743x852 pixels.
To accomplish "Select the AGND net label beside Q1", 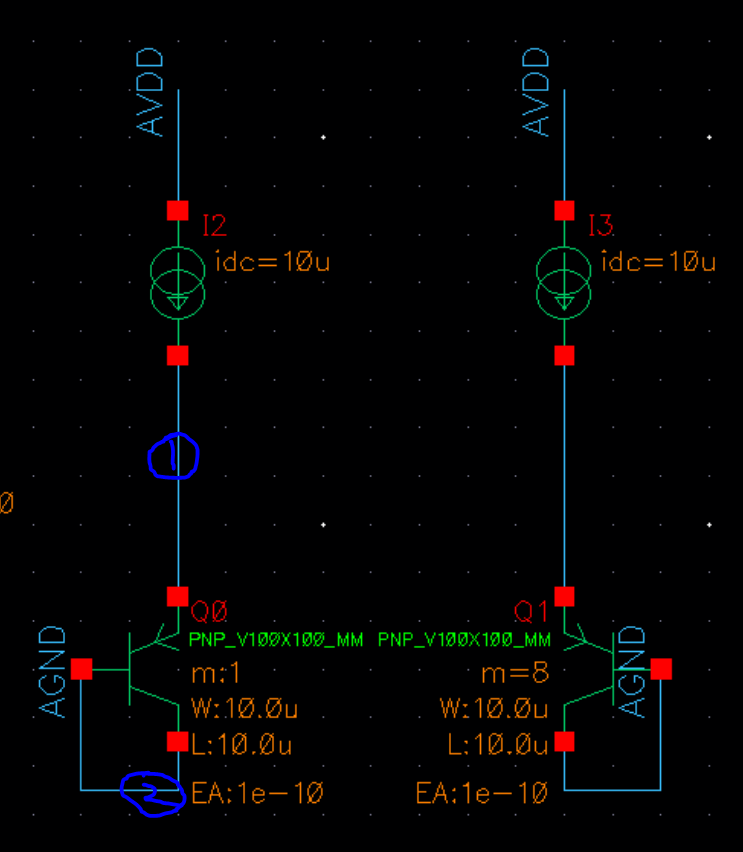I will point(632,672).
